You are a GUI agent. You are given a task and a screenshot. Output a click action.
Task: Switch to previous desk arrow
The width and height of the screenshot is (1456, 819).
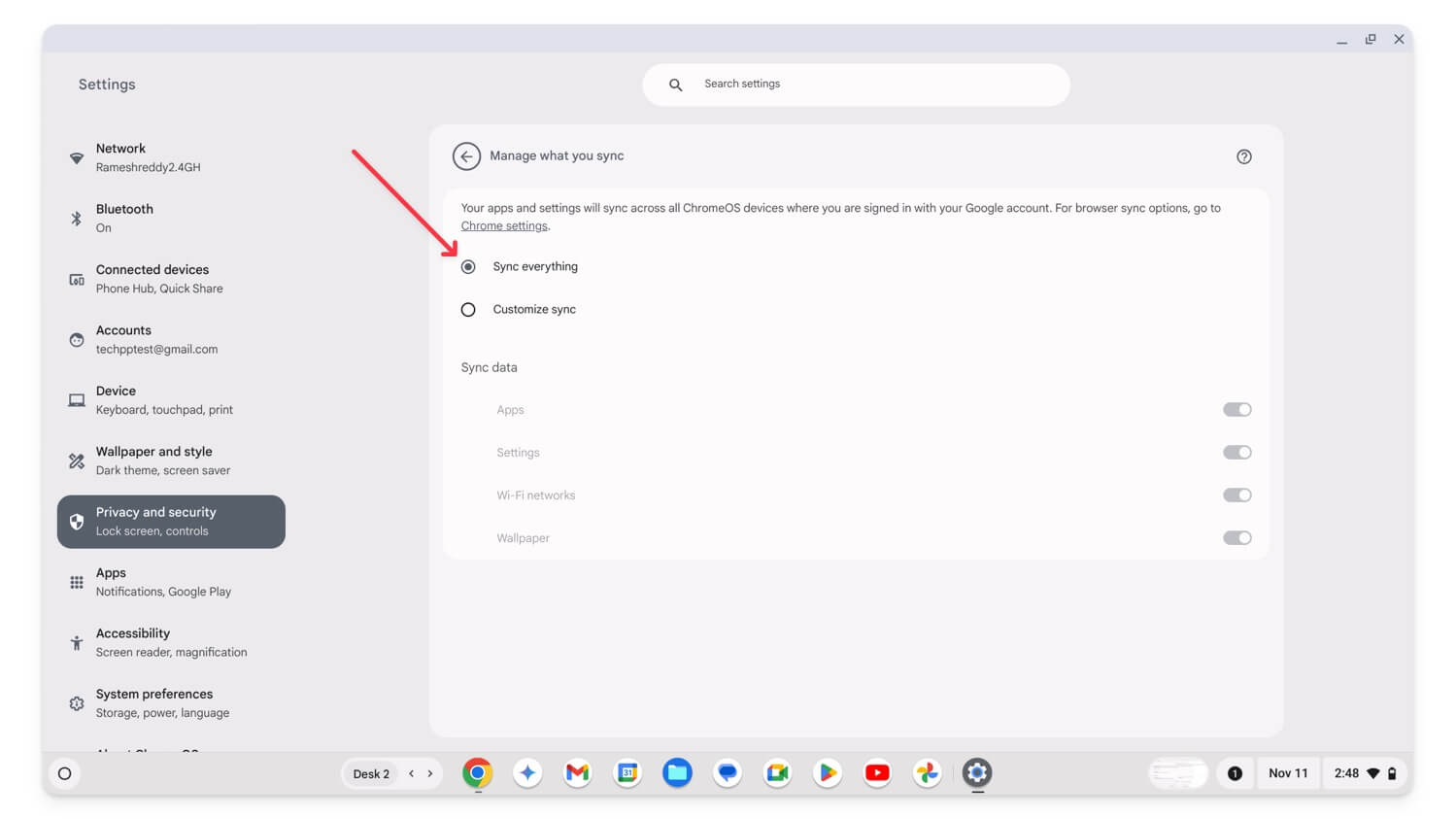click(412, 774)
